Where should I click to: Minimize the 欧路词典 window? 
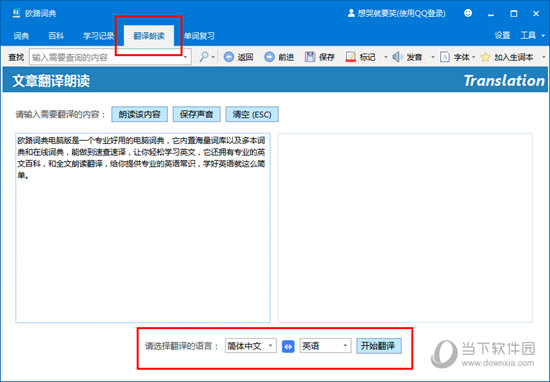(x=491, y=14)
